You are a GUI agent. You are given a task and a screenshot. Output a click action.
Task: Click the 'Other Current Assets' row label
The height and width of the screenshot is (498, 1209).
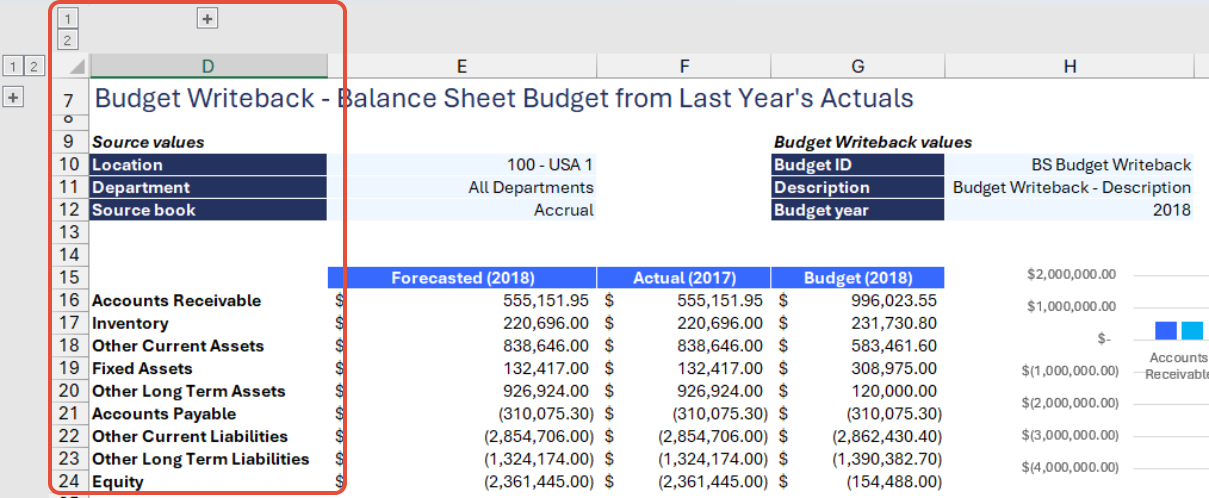point(178,346)
